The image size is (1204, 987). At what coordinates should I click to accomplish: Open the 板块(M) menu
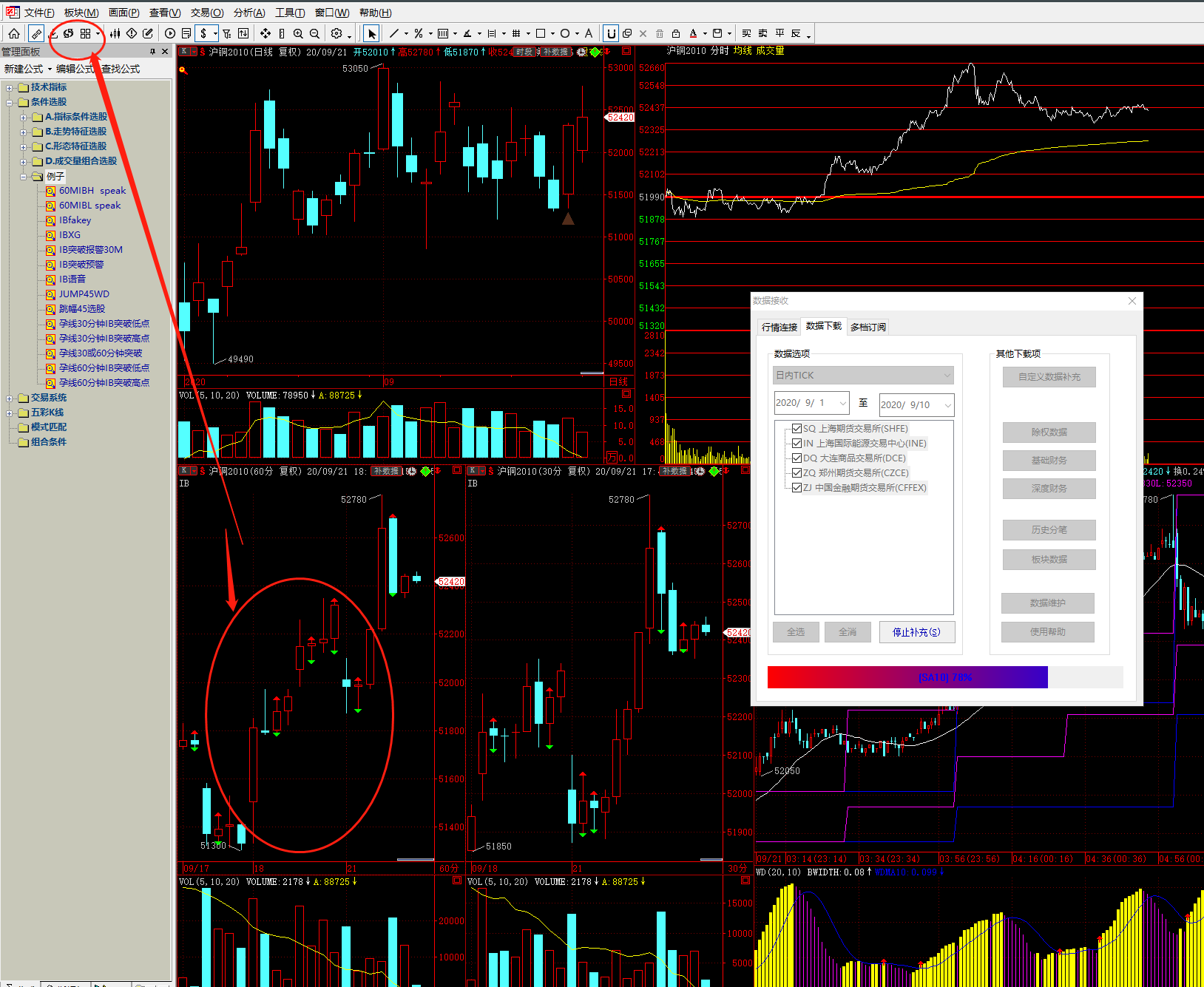coord(81,13)
